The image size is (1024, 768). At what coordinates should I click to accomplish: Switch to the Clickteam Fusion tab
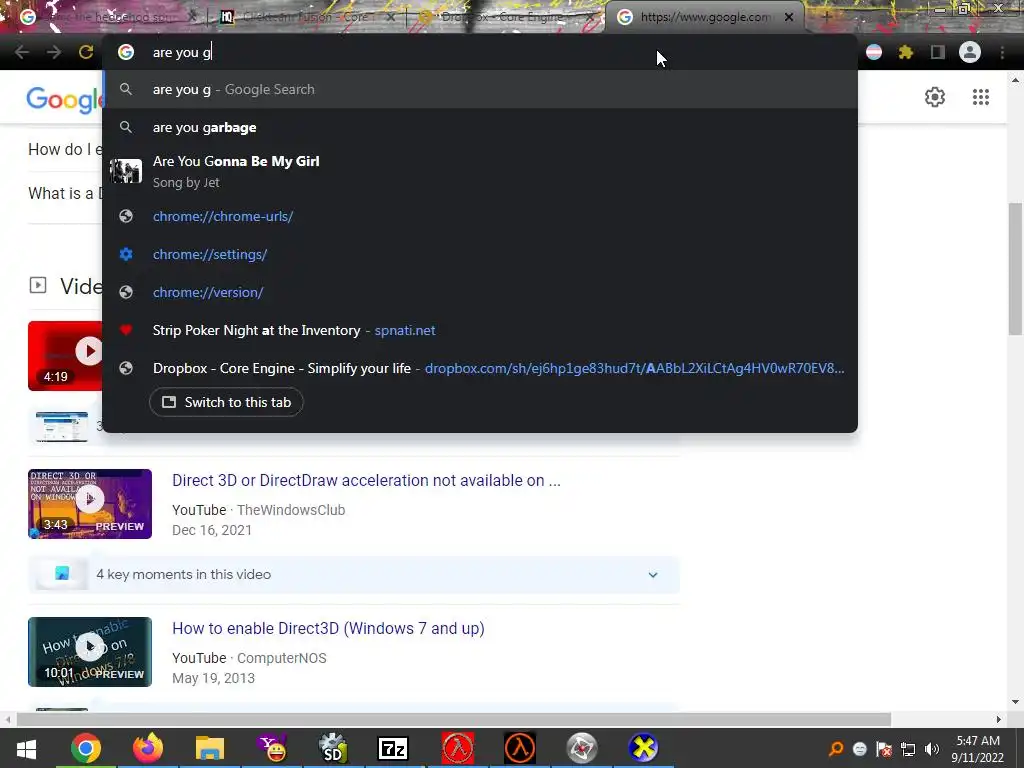tap(304, 17)
